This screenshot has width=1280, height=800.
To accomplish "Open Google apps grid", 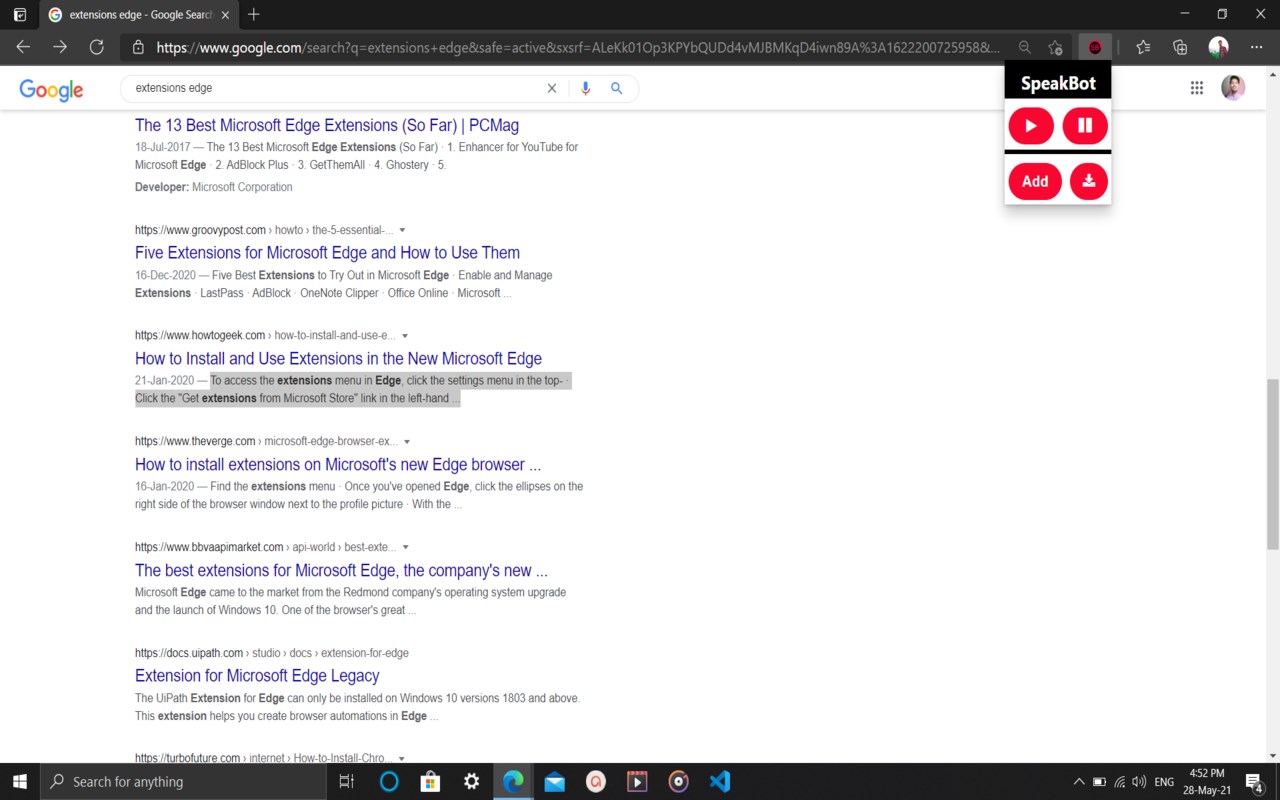I will tap(1197, 88).
